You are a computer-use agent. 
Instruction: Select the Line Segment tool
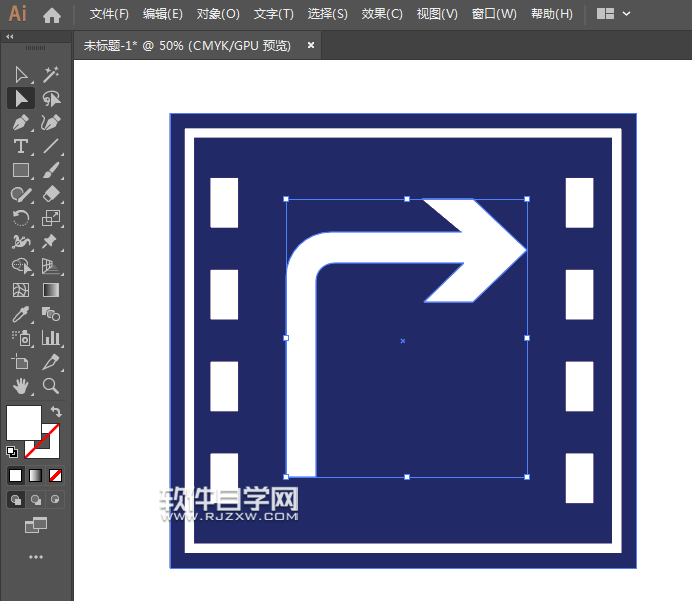[51, 146]
